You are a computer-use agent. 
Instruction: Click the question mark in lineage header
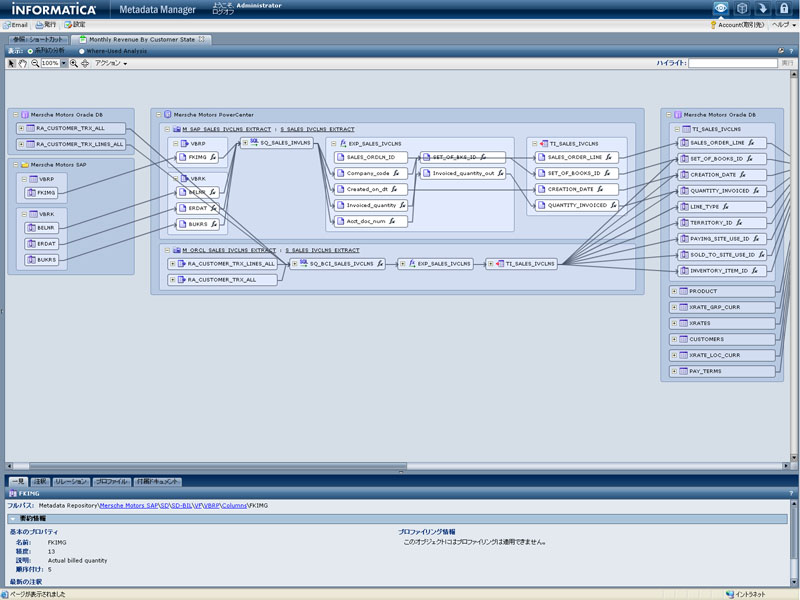pyautogui.click(x=791, y=51)
